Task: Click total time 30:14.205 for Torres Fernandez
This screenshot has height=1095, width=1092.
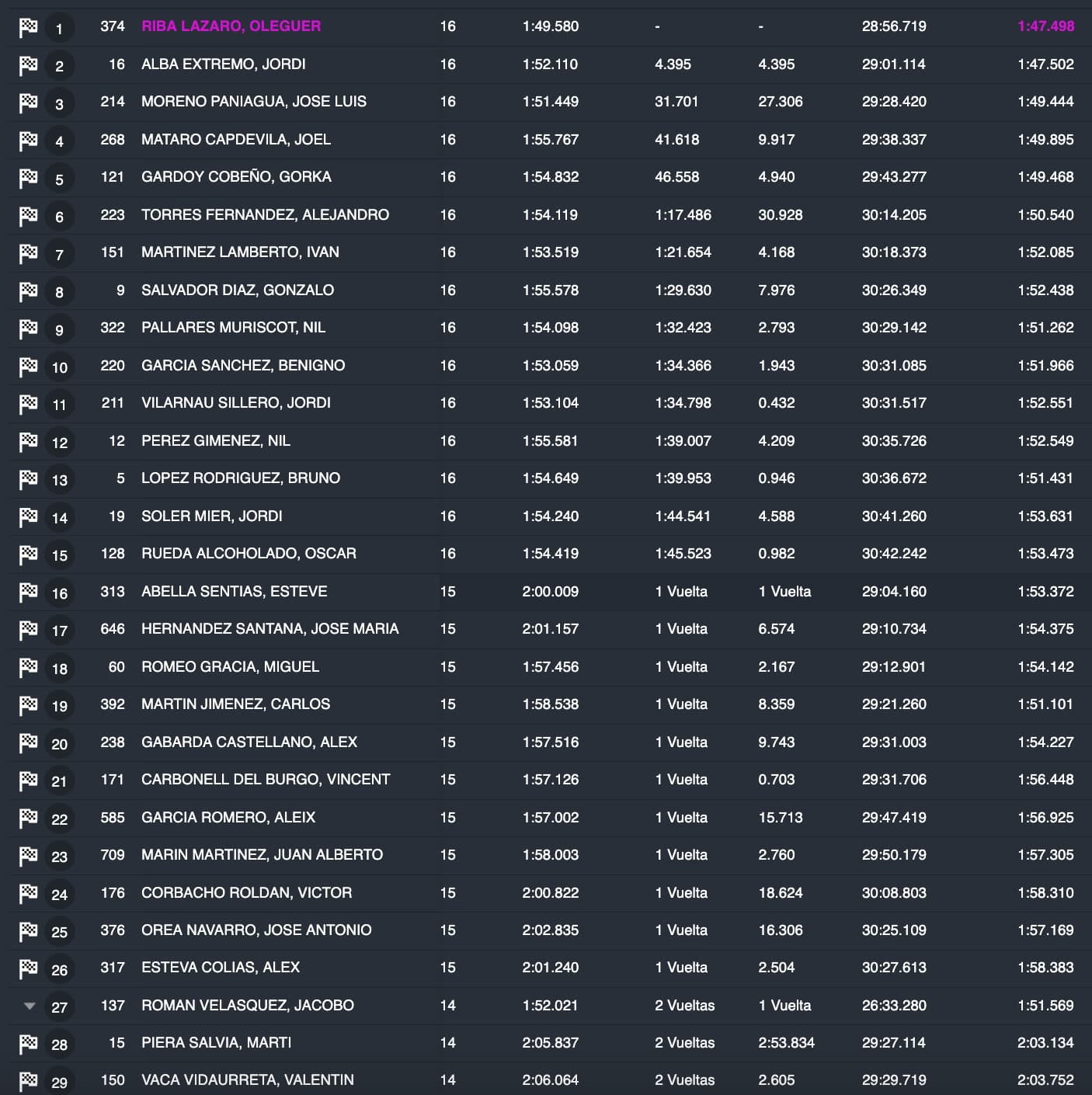Action: [x=893, y=215]
